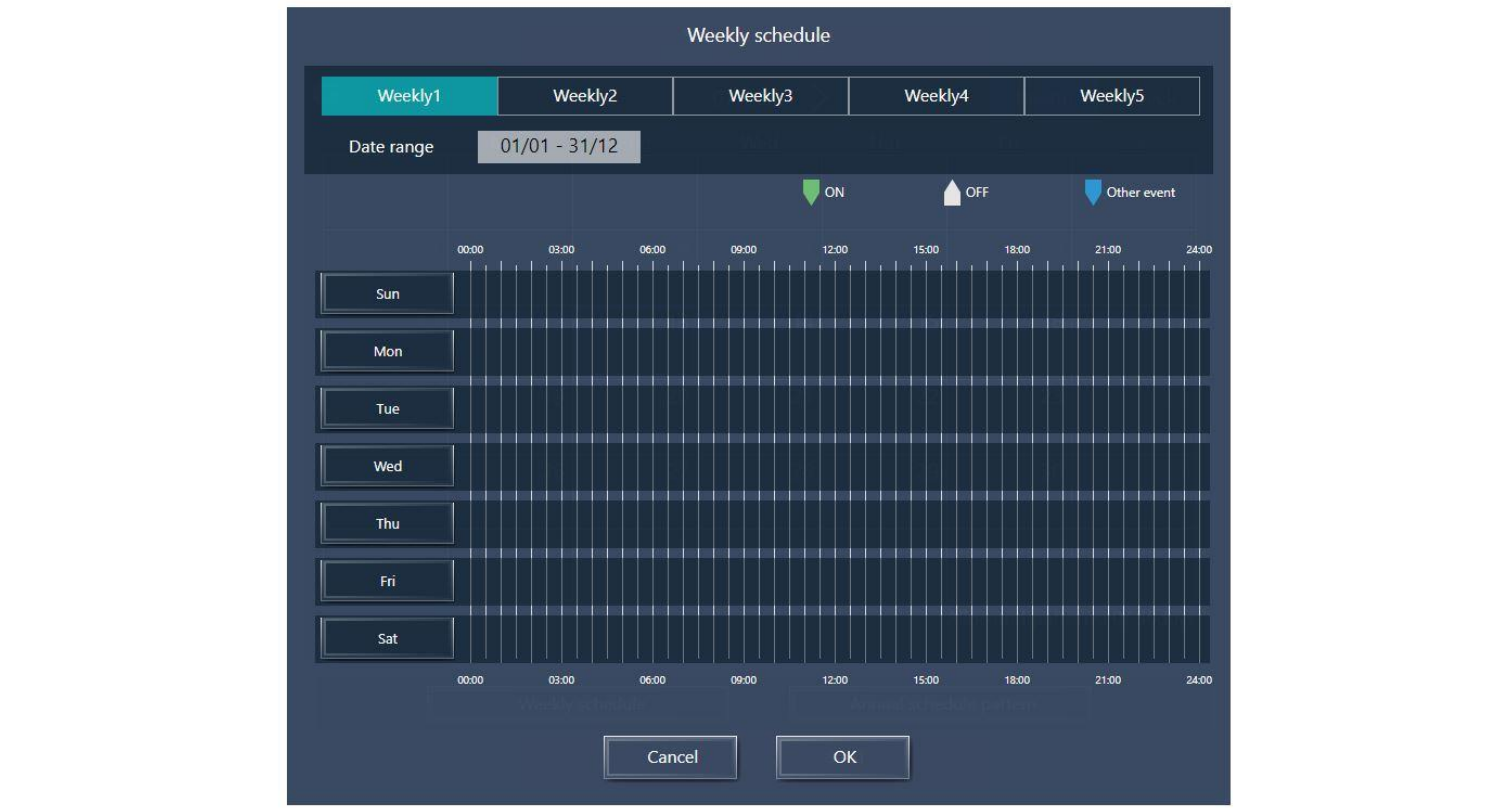Switch to the Weekly1 tab
This screenshot has width=1493, height=809.
coord(409,96)
